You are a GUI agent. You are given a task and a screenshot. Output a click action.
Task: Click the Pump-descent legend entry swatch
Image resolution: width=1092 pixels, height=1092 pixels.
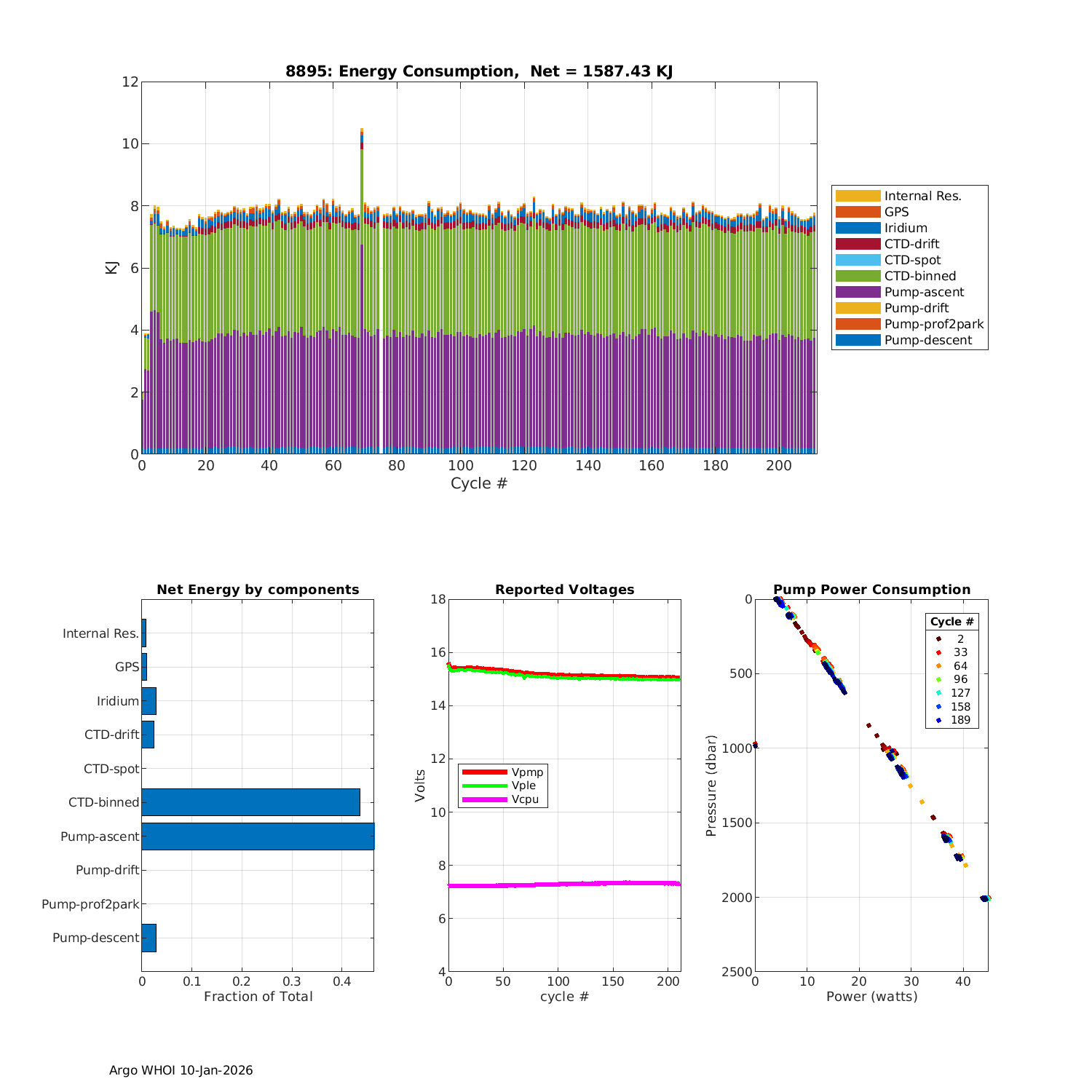click(858, 340)
